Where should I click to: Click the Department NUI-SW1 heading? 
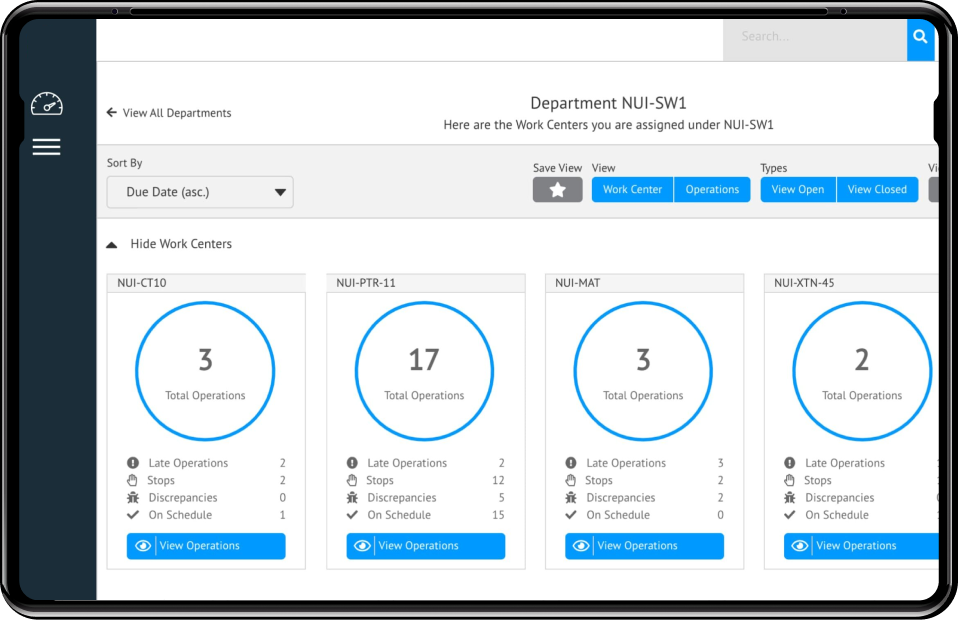pos(608,103)
